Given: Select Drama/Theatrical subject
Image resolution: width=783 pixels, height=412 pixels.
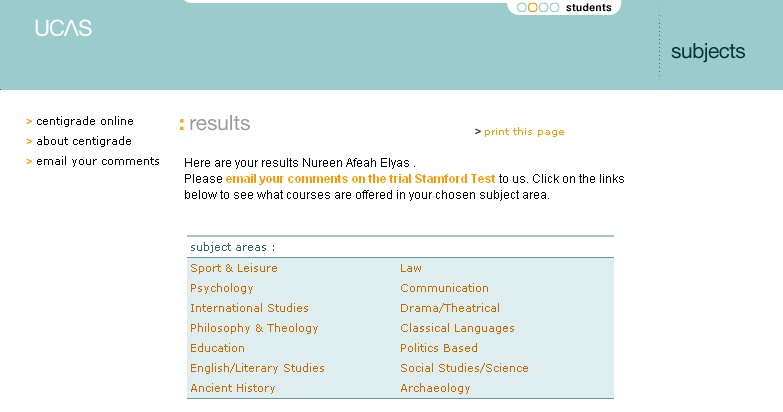Looking at the screenshot, I should pyautogui.click(x=450, y=308).
